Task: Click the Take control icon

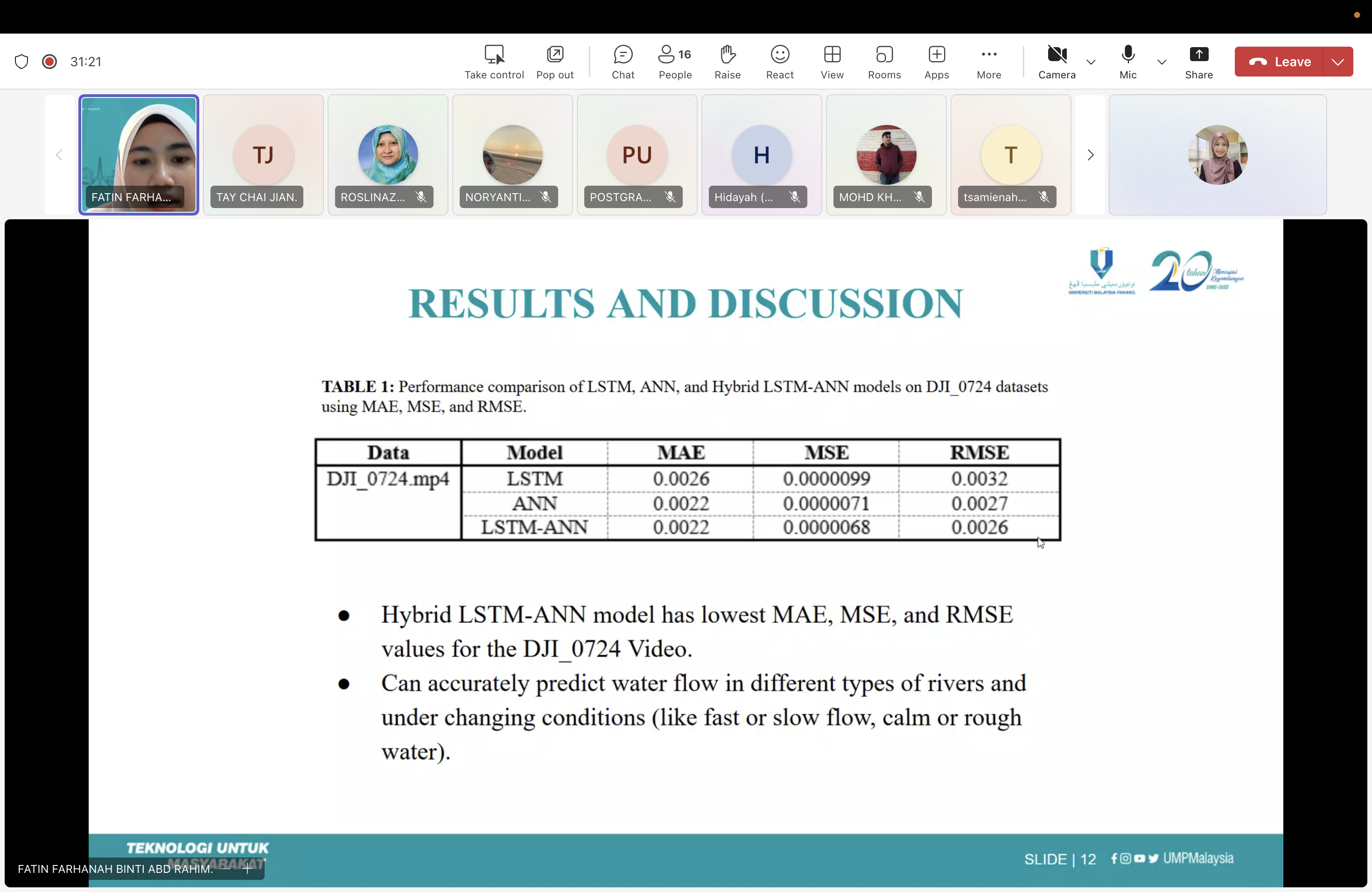Action: point(494,55)
